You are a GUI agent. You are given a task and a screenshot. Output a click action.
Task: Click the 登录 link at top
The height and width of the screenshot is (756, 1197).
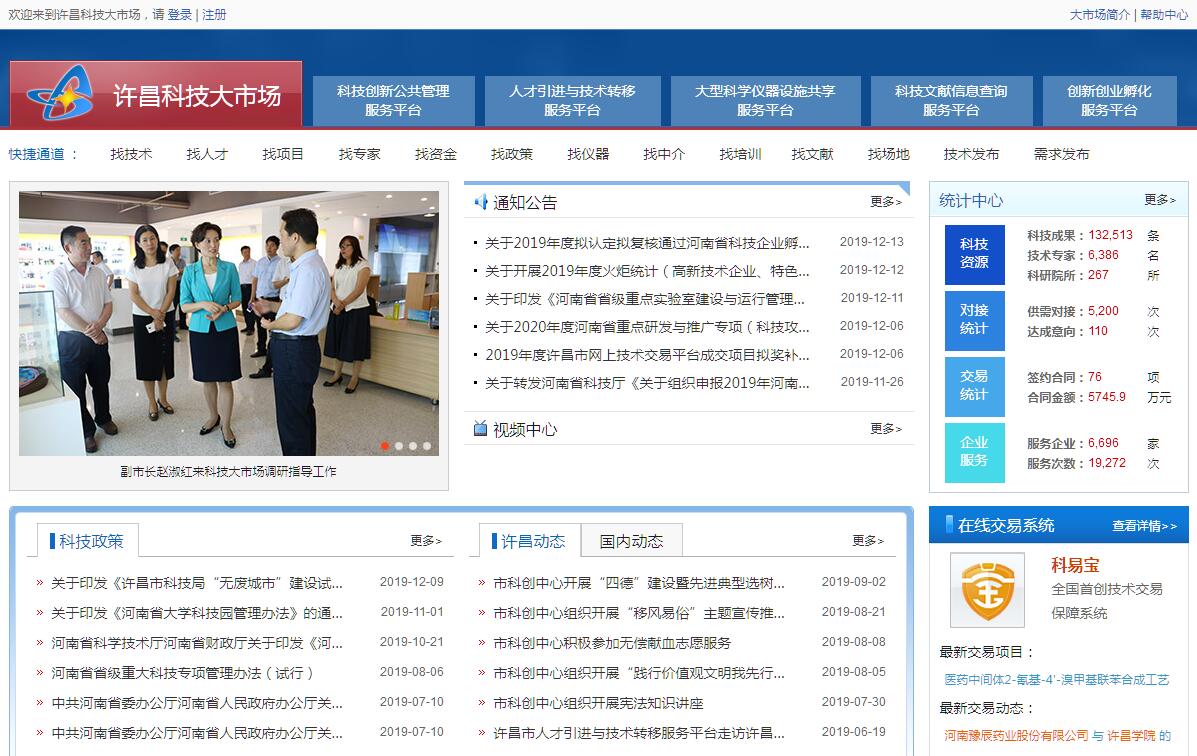click(x=180, y=15)
